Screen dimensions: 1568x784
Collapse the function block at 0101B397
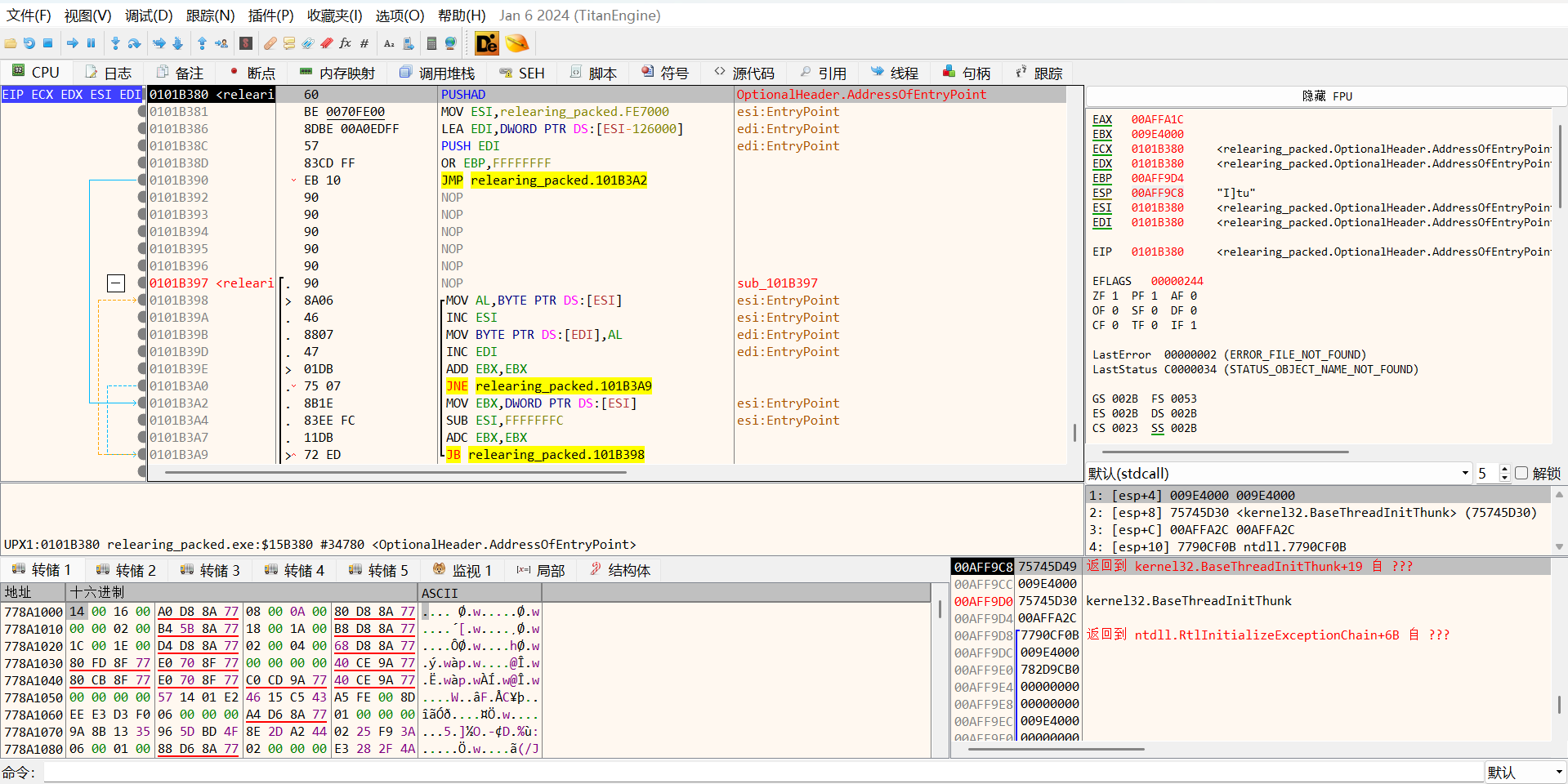(x=116, y=283)
